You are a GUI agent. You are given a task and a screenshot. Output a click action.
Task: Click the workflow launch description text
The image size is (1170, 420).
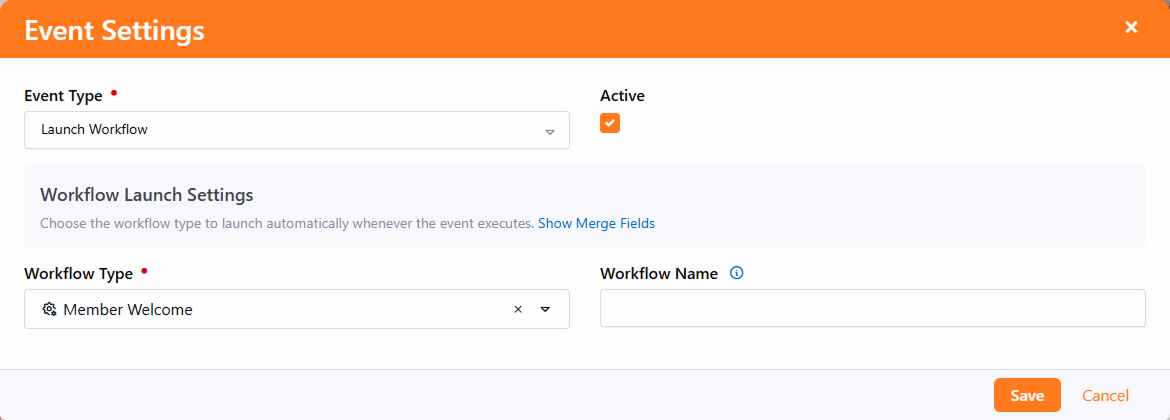coord(286,224)
